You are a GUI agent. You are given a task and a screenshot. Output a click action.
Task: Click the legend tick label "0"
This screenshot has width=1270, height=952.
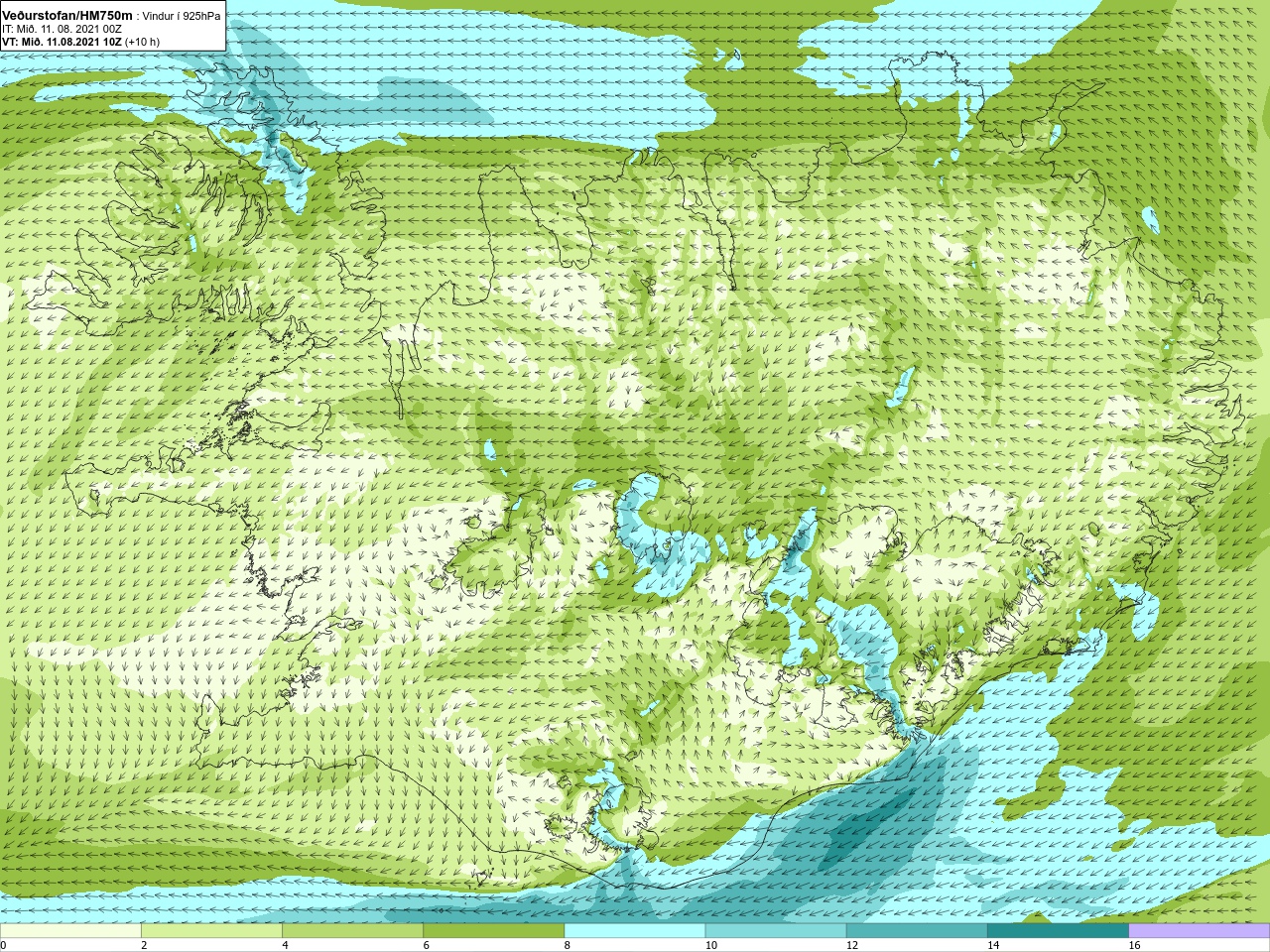coord(4,945)
